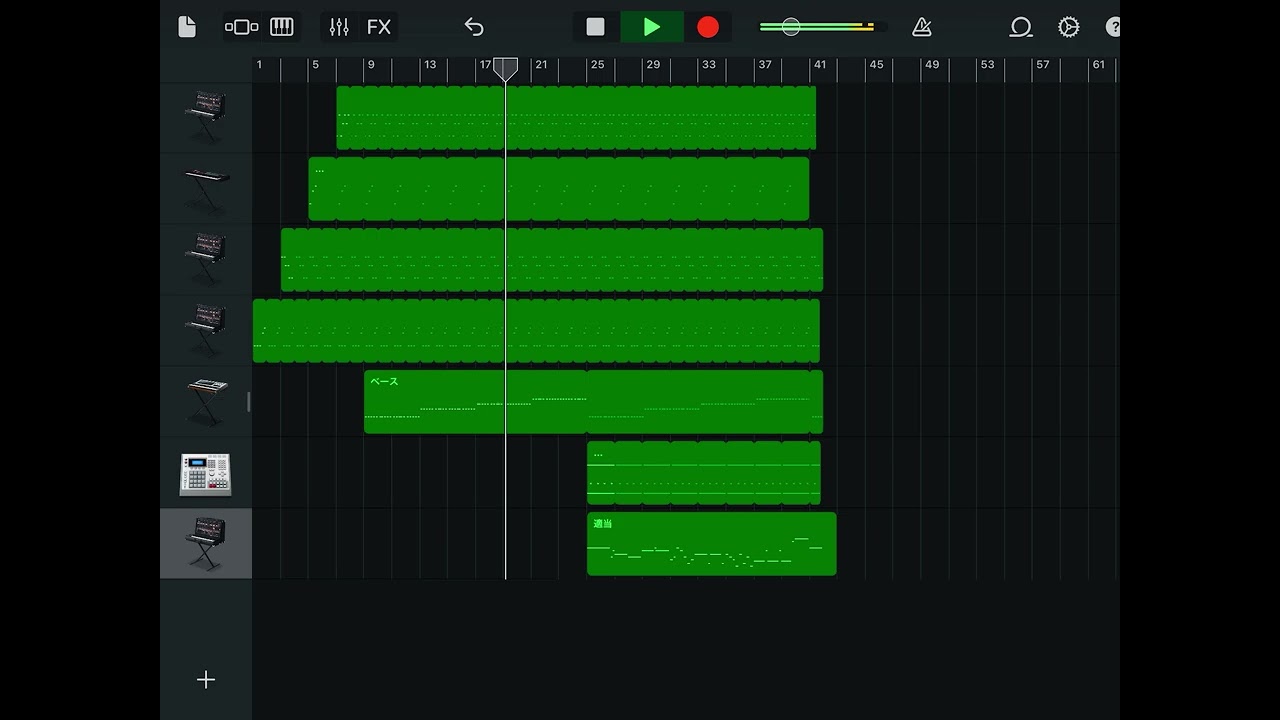This screenshot has height=720, width=1280.
Task: Jump to bar 53 on ruler
Action: (x=987, y=65)
